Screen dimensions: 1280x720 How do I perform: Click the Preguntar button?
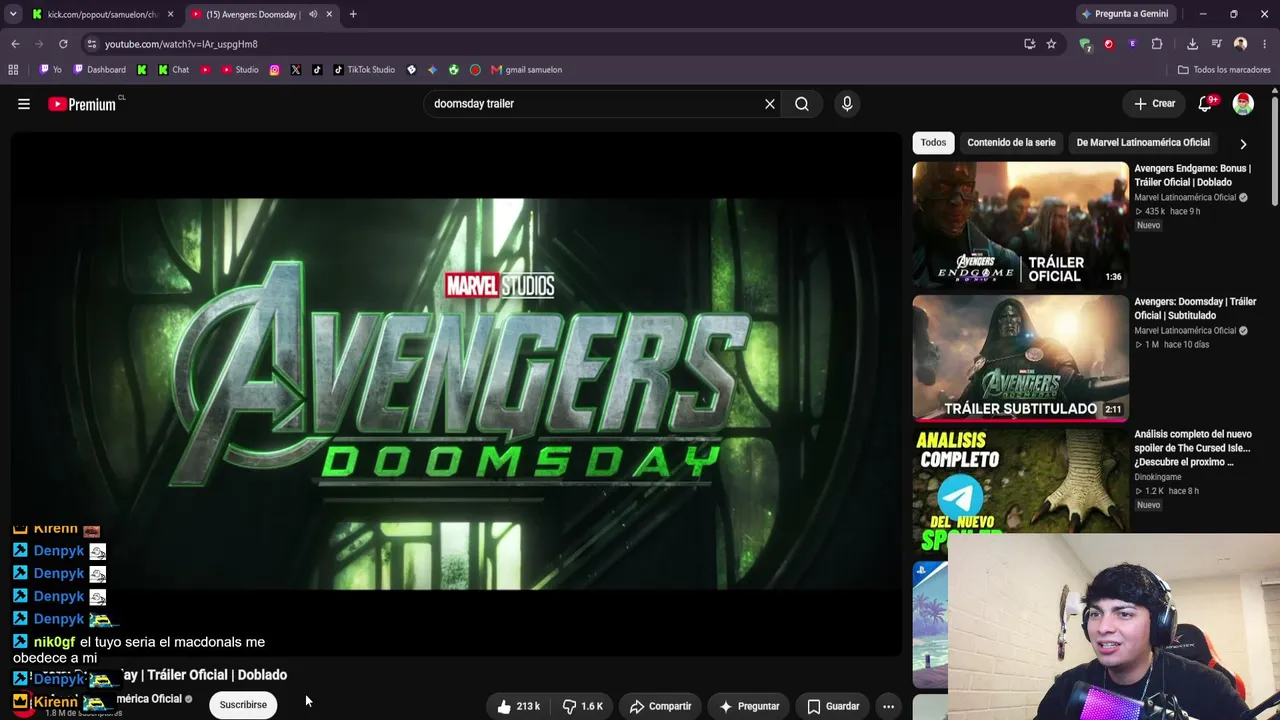click(749, 706)
